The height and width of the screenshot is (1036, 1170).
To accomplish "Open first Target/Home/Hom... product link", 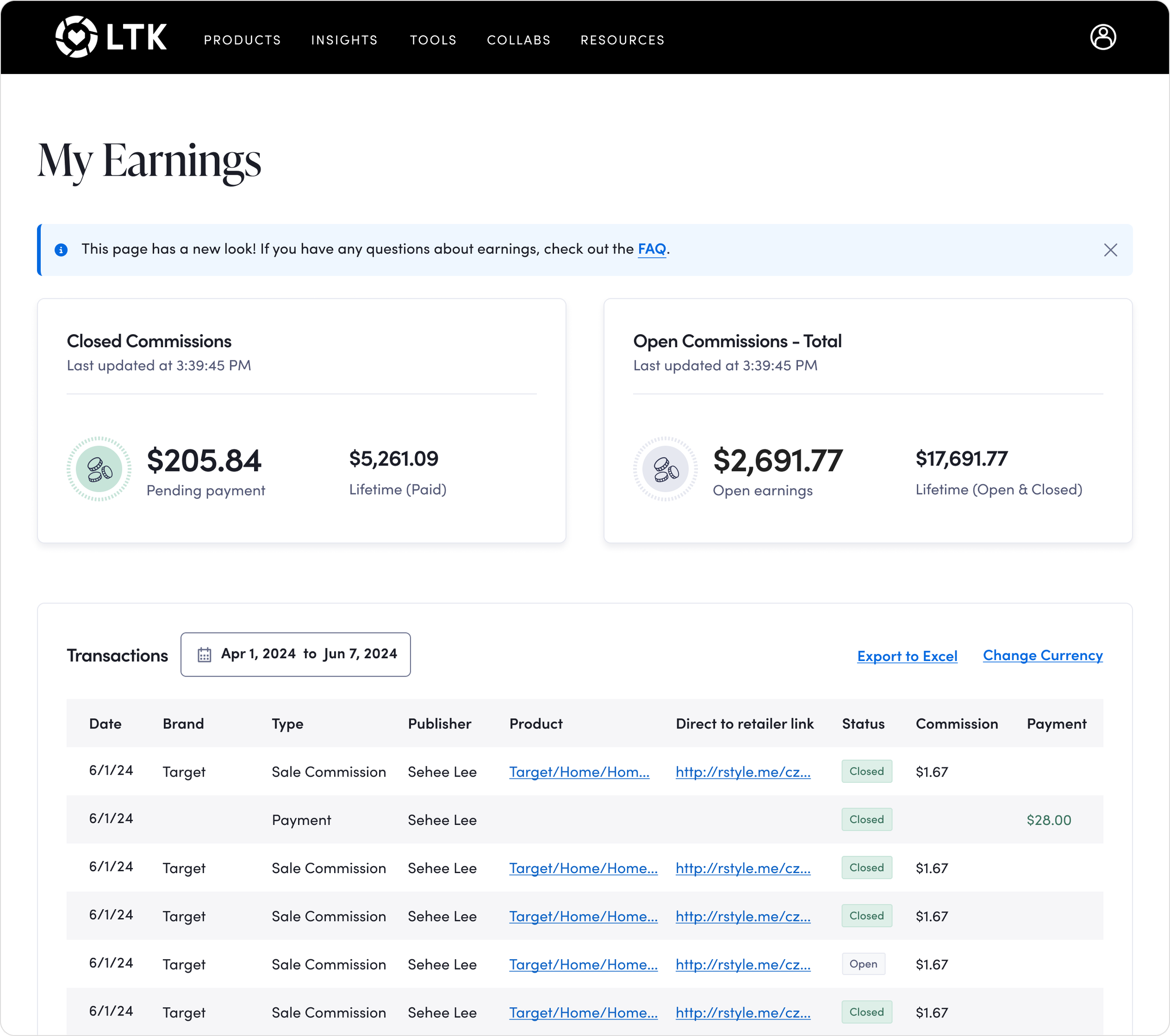I will [579, 772].
